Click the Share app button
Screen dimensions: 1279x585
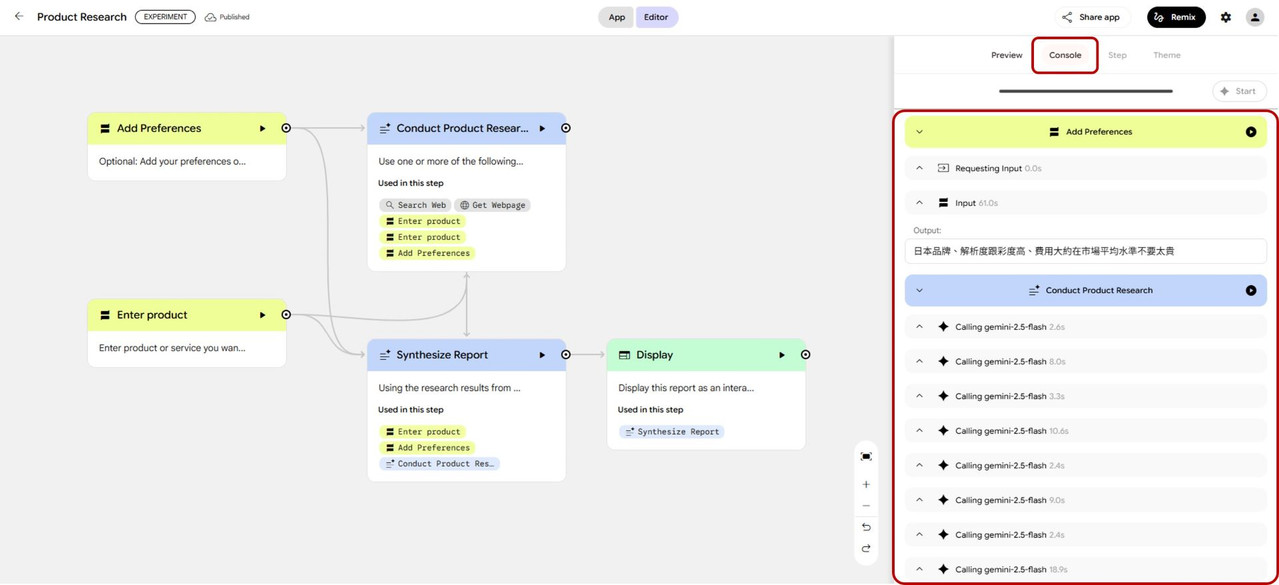(1091, 17)
